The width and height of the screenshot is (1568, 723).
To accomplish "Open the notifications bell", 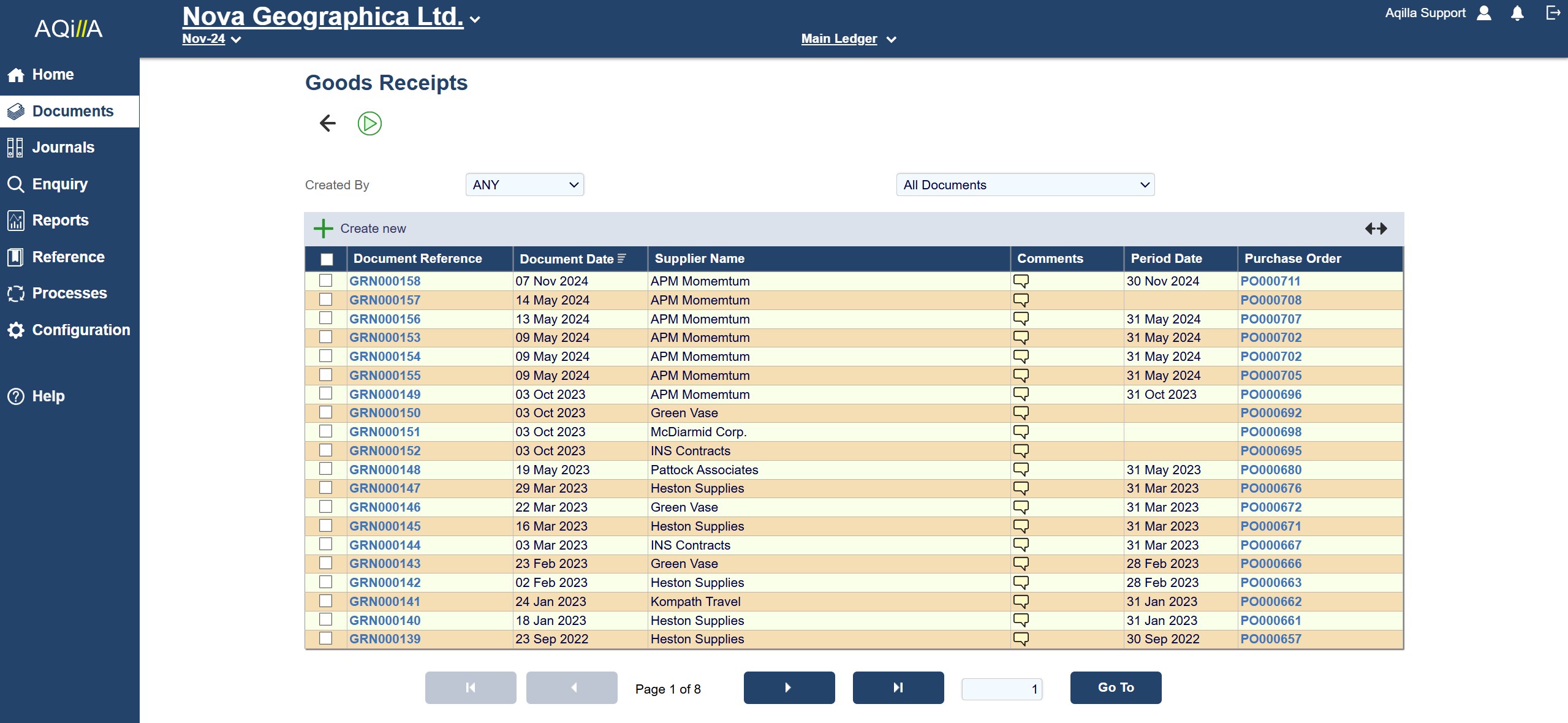I will [x=1517, y=13].
